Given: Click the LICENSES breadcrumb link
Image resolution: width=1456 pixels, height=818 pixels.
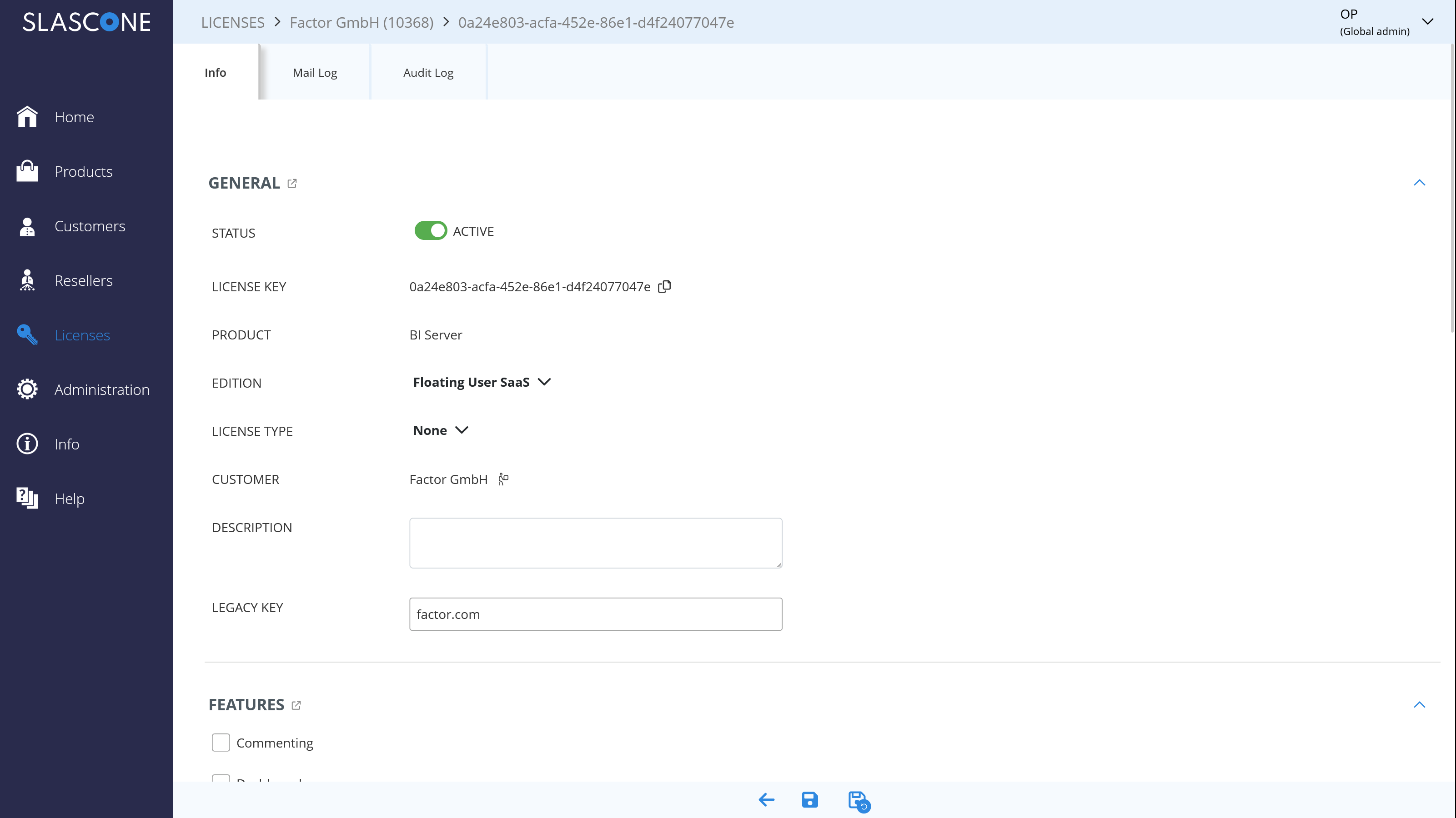Looking at the screenshot, I should (233, 22).
